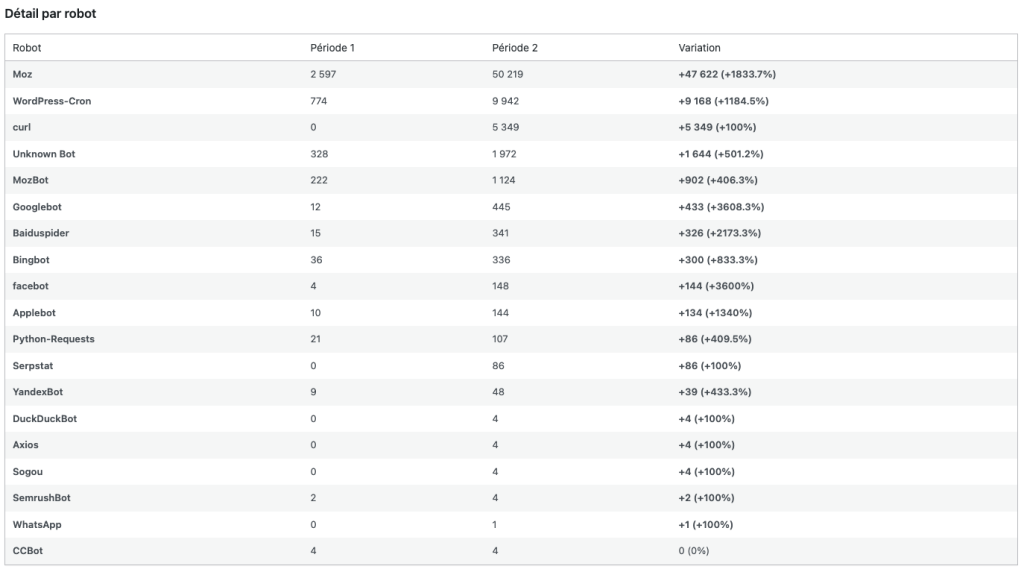
Task: Click SemrushBot variation +2 (+100%)
Action: click(x=707, y=498)
